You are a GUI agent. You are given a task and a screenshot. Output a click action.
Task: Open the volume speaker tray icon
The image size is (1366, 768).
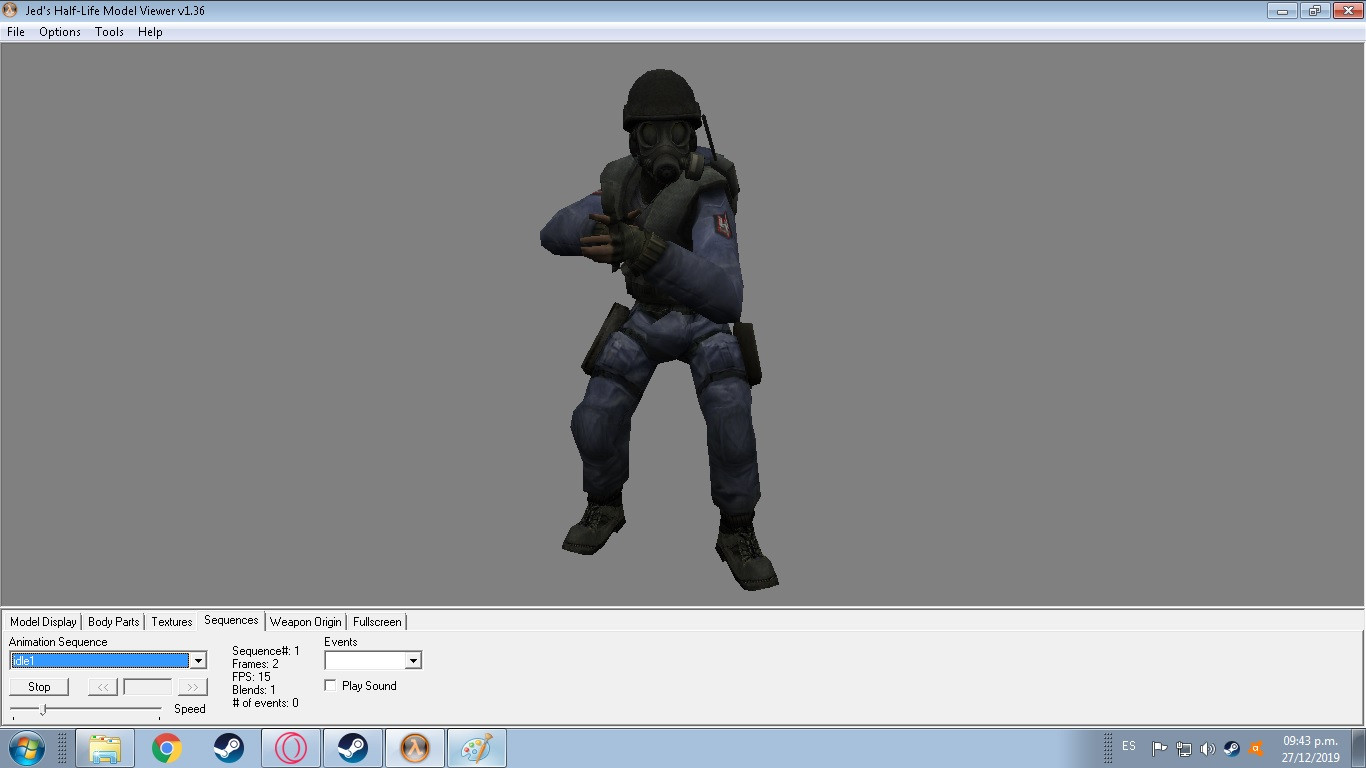1208,748
